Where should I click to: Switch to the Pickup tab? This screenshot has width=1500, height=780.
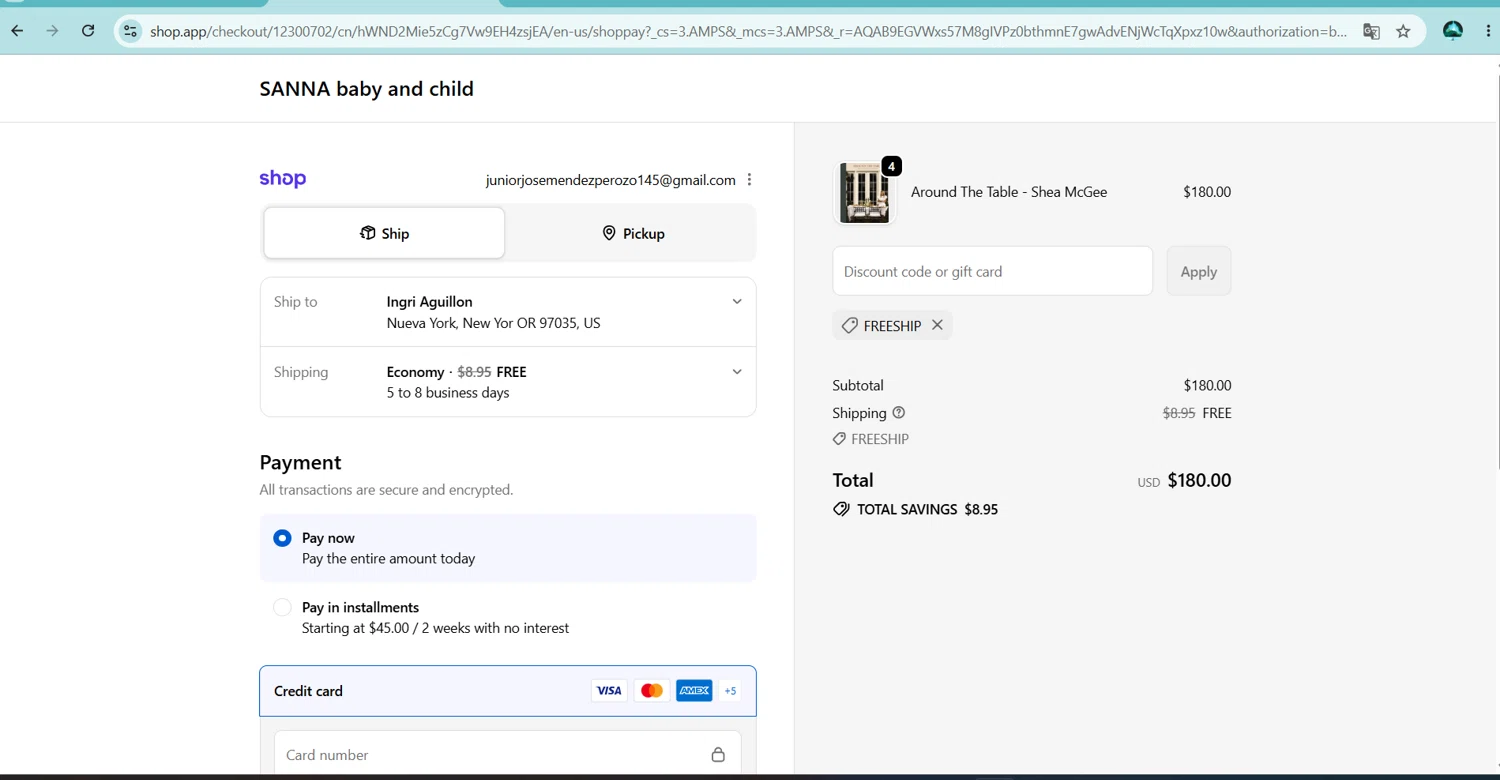(632, 233)
